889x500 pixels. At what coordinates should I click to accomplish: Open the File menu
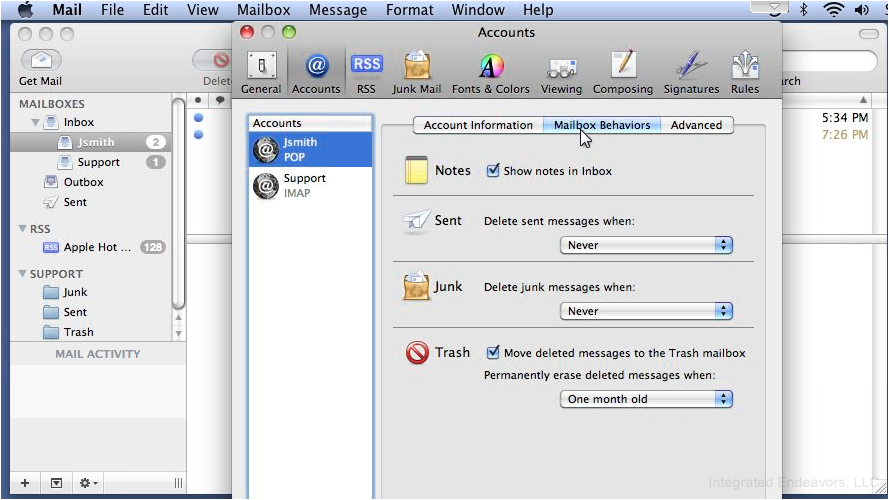point(112,10)
